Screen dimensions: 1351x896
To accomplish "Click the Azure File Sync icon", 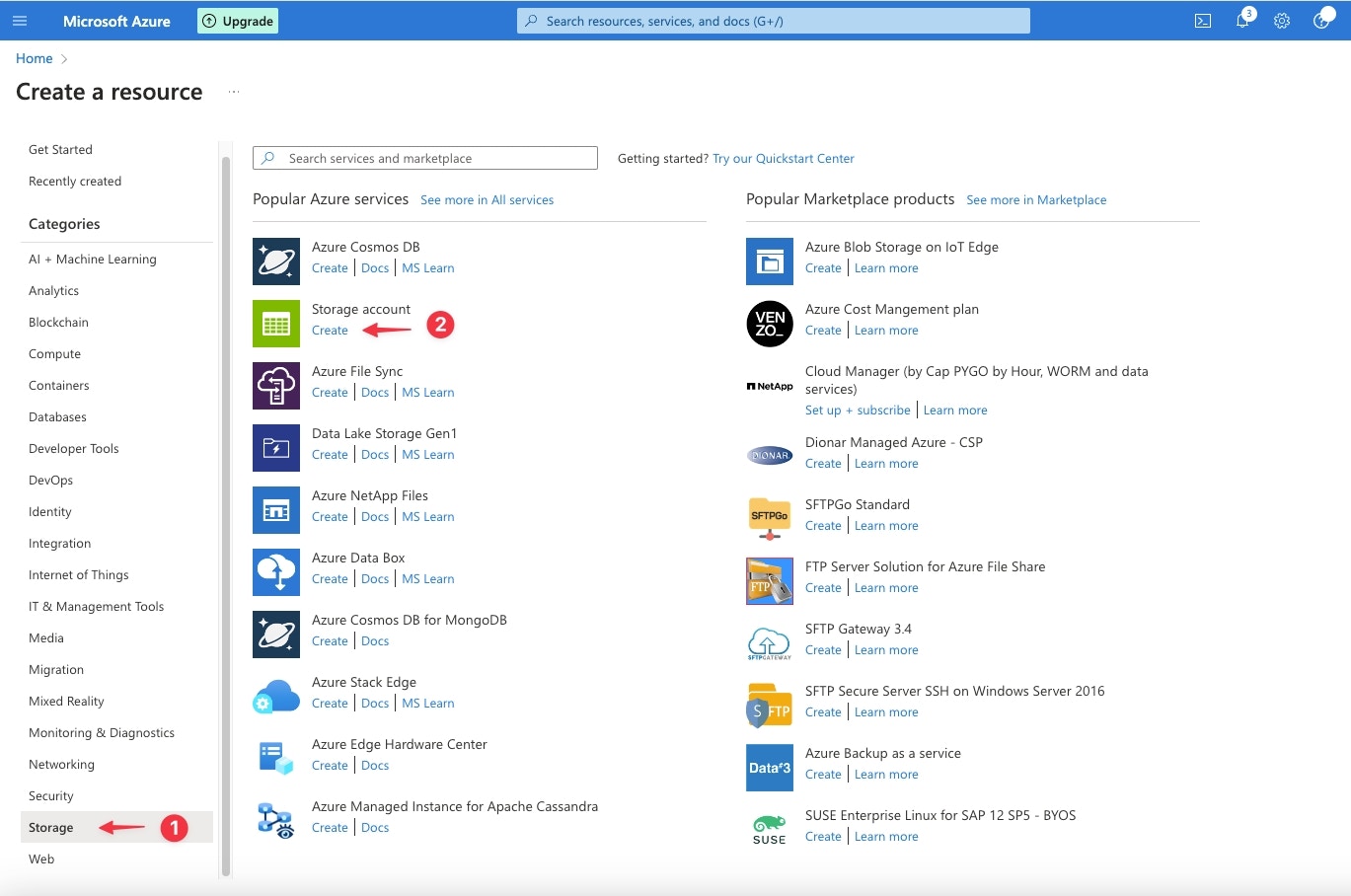I will pyautogui.click(x=276, y=386).
